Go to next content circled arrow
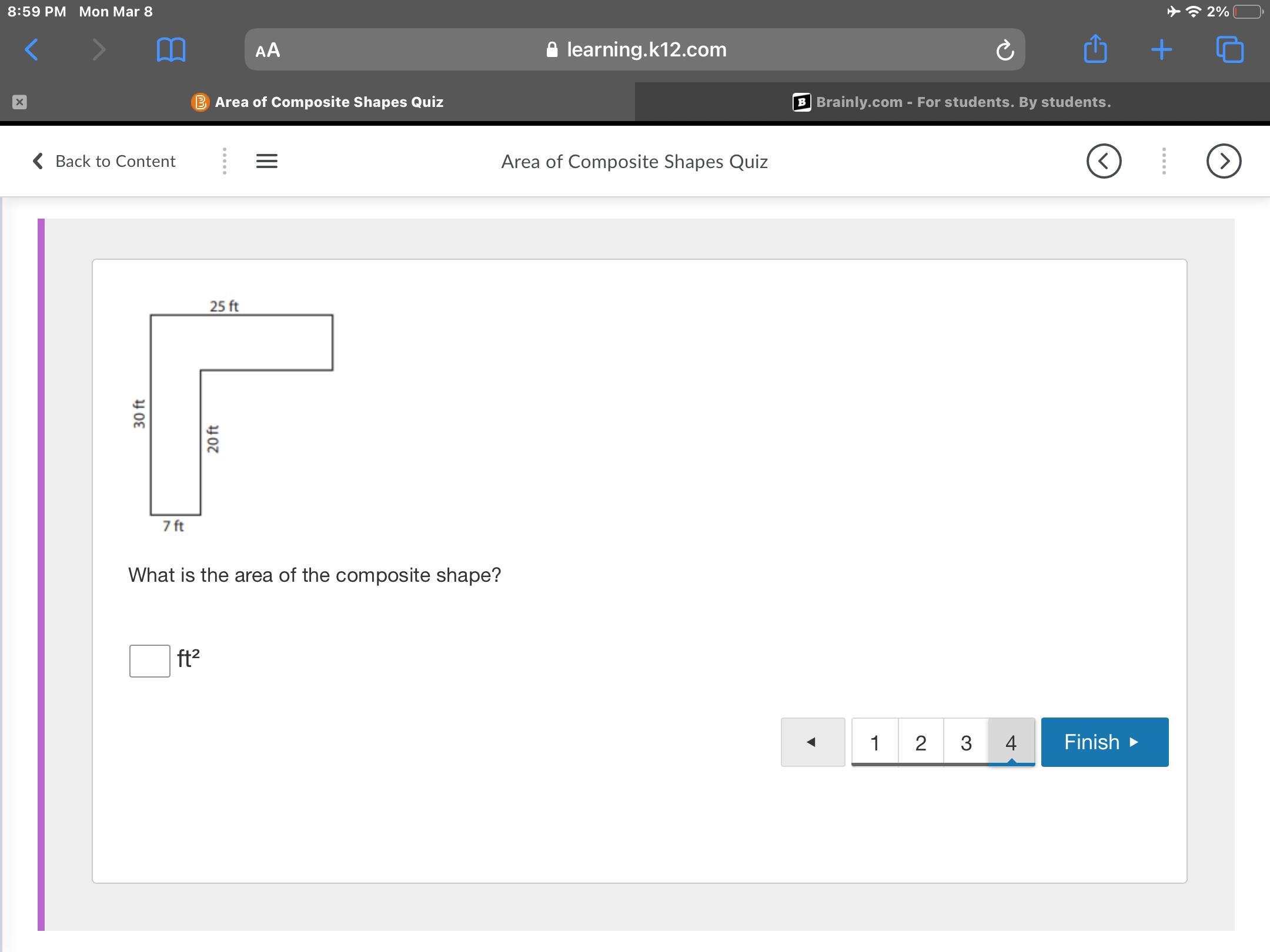Image resolution: width=1270 pixels, height=952 pixels. point(1224,161)
